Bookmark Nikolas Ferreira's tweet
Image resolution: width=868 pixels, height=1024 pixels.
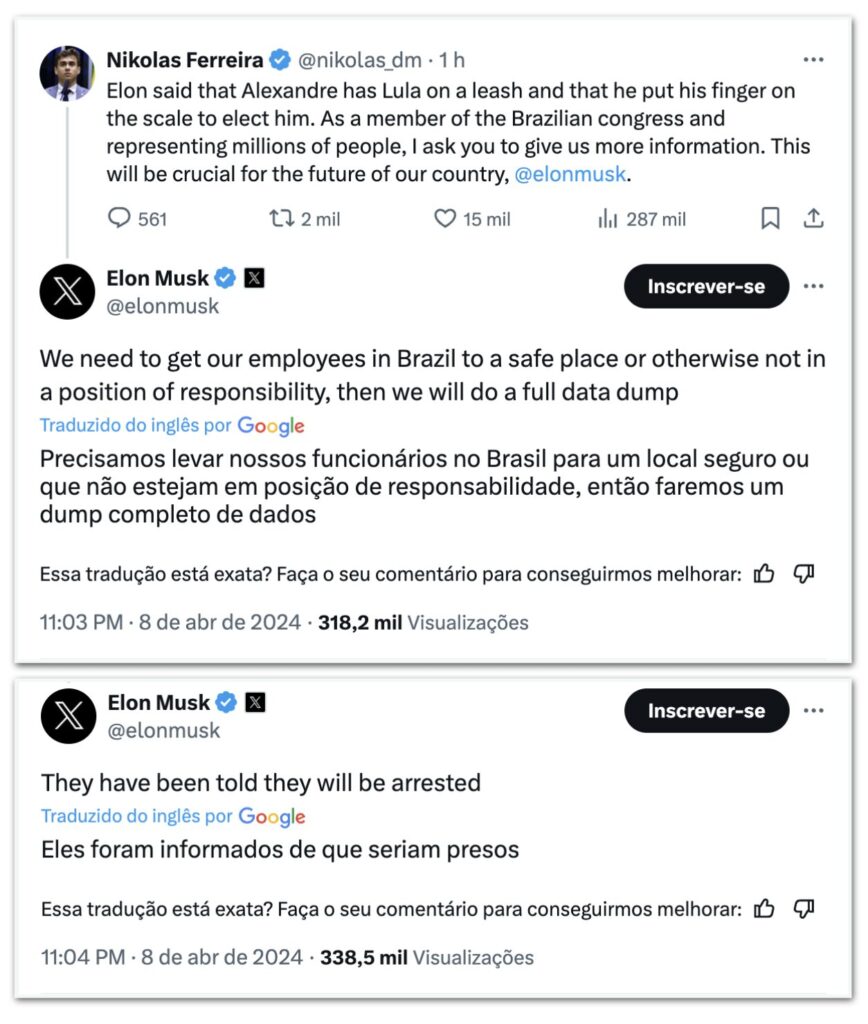click(x=770, y=218)
